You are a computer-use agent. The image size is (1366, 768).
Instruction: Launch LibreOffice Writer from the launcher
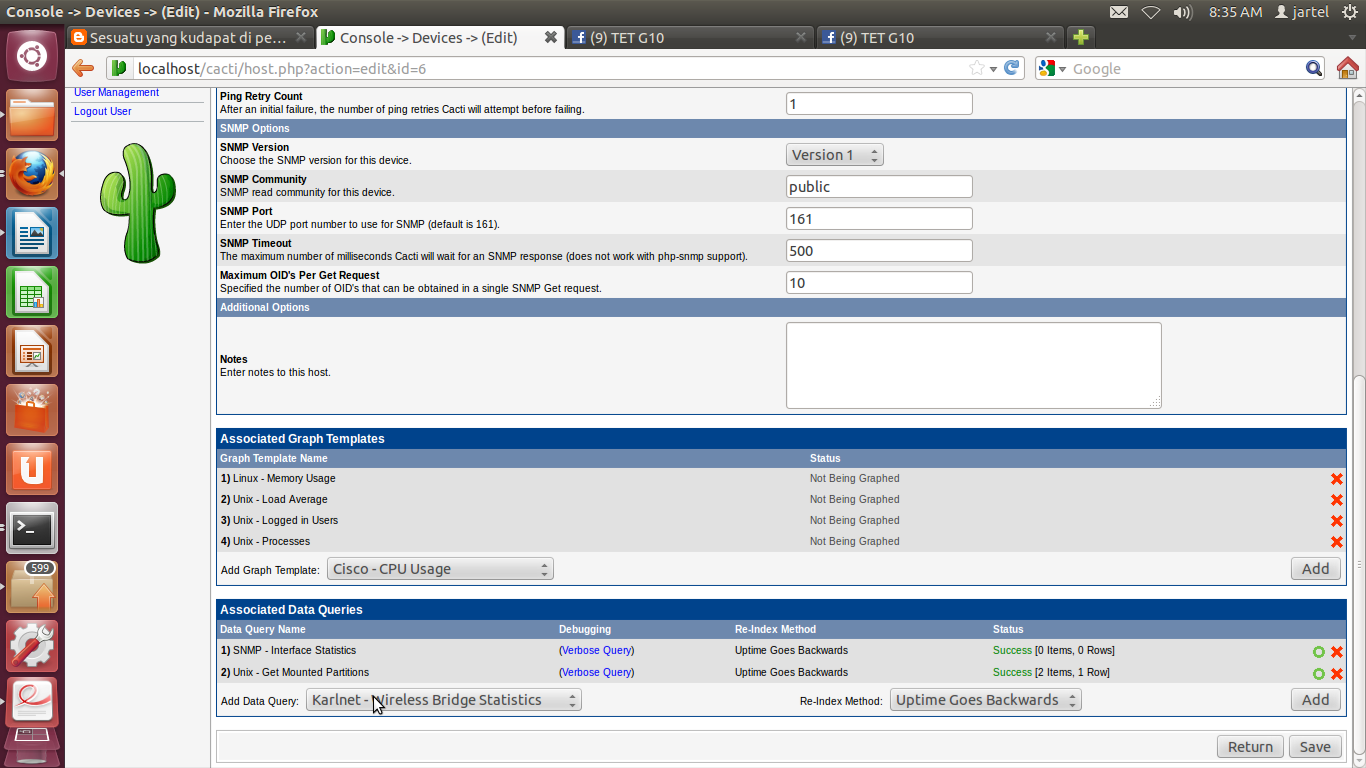pyautogui.click(x=32, y=234)
